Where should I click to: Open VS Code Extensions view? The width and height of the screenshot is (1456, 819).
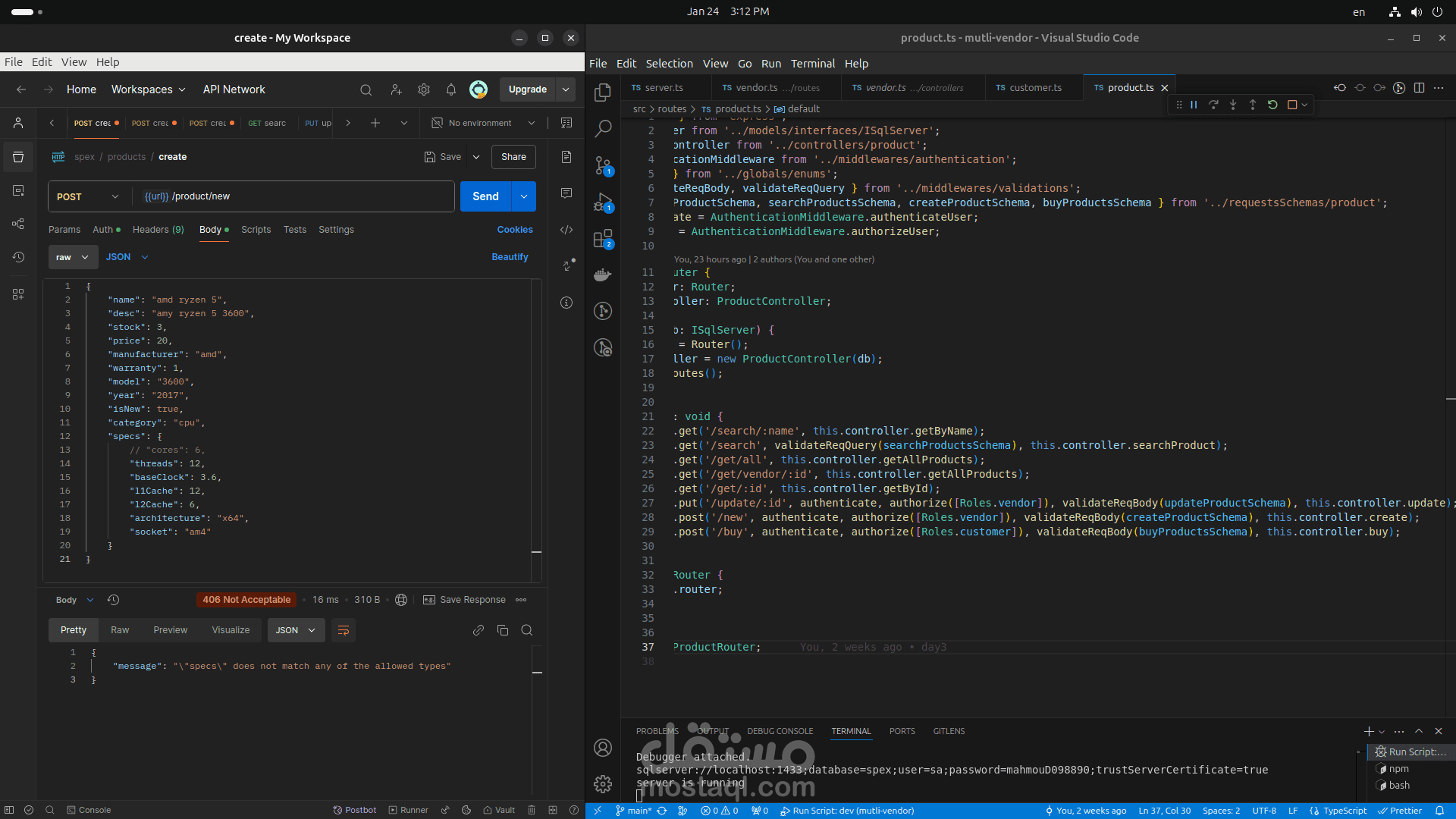[x=603, y=240]
